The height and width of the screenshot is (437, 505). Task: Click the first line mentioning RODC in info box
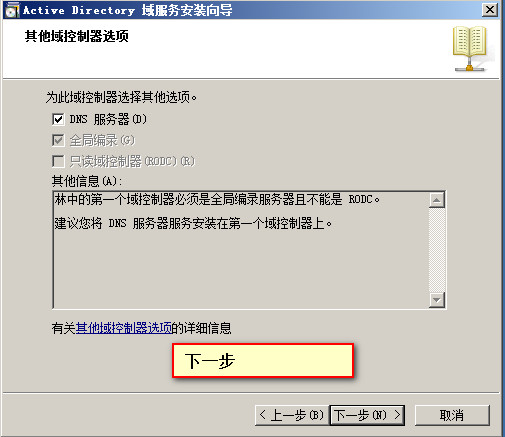click(x=217, y=200)
